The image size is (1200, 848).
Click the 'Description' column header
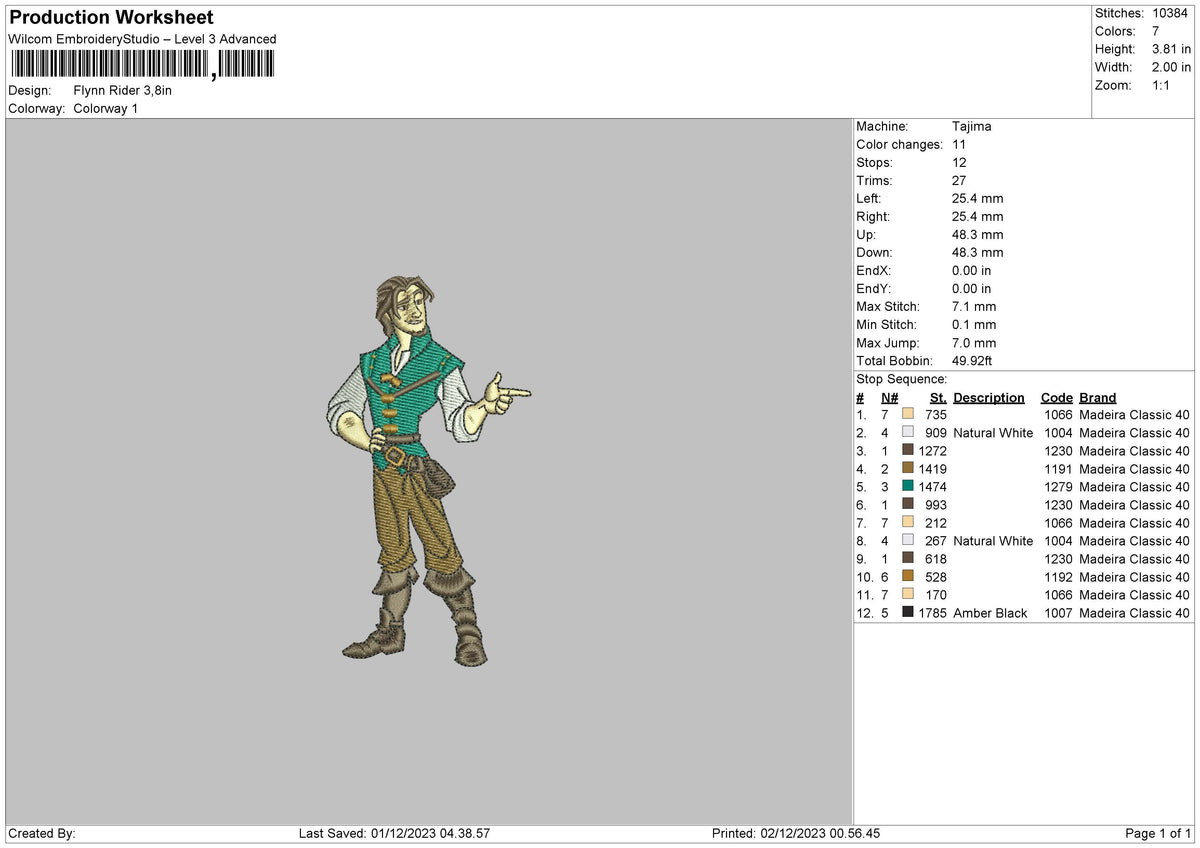click(x=989, y=398)
